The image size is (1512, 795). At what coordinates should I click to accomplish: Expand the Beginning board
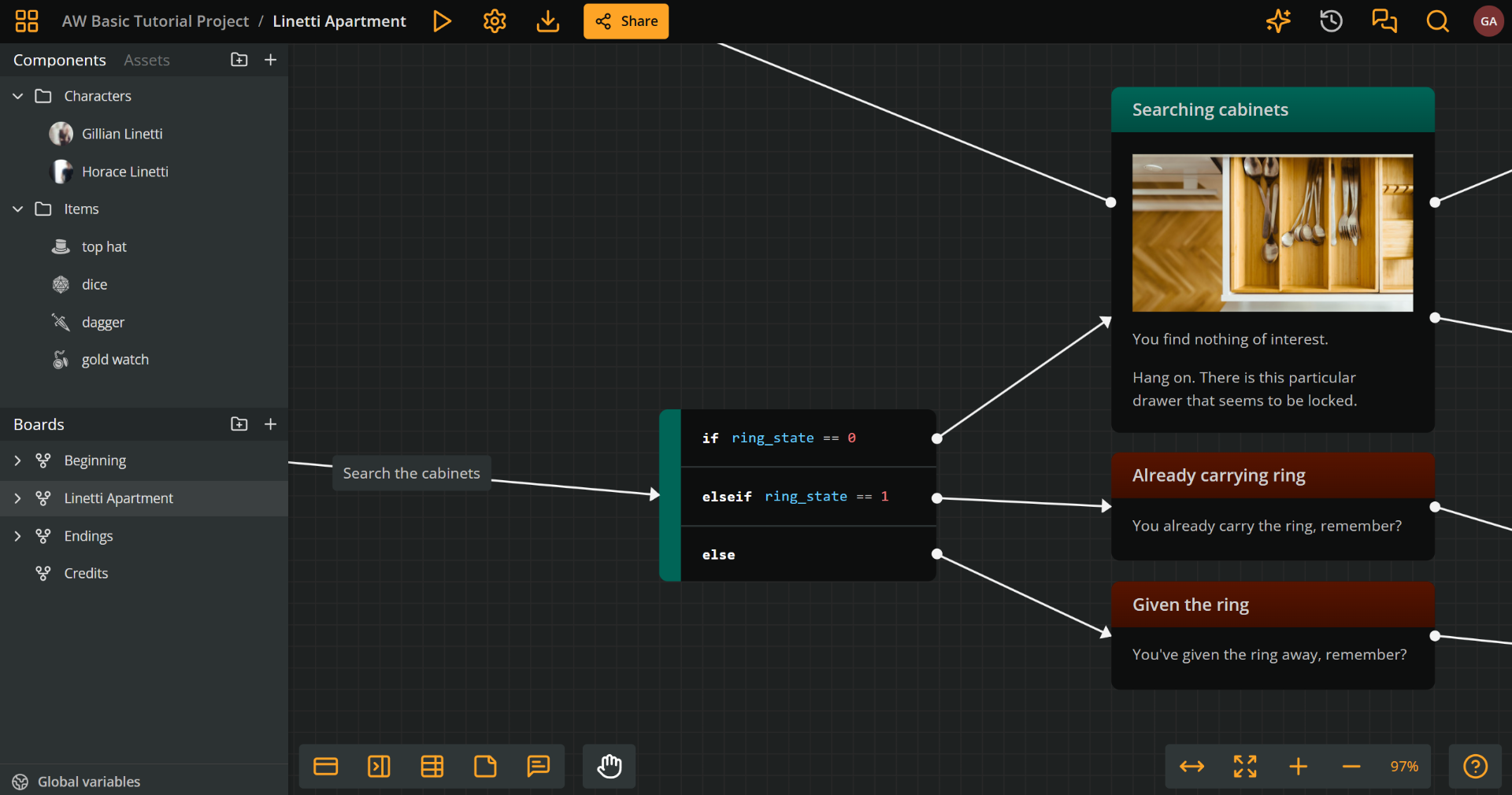(x=17, y=460)
